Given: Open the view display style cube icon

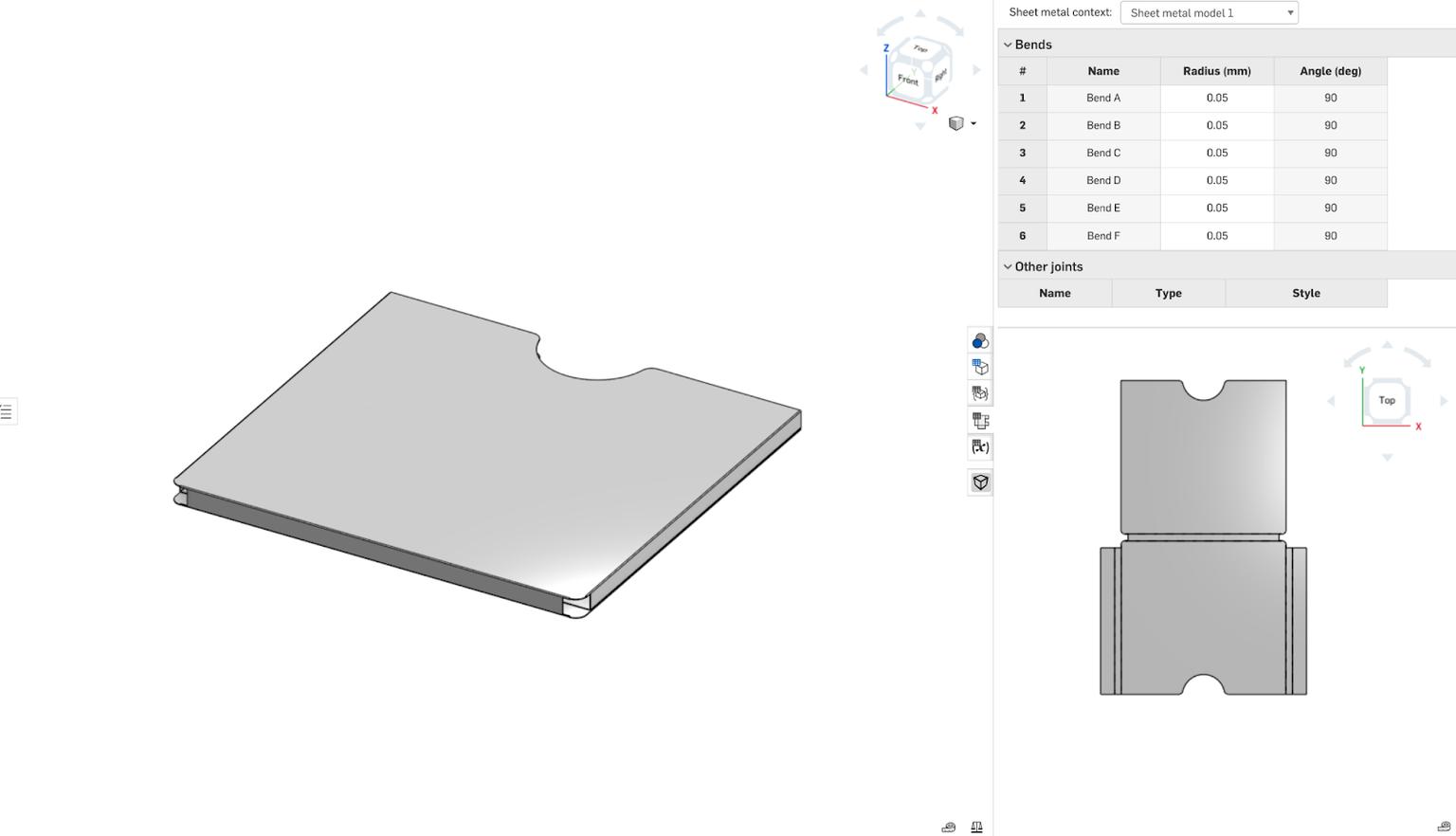Looking at the screenshot, I should pos(956,123).
